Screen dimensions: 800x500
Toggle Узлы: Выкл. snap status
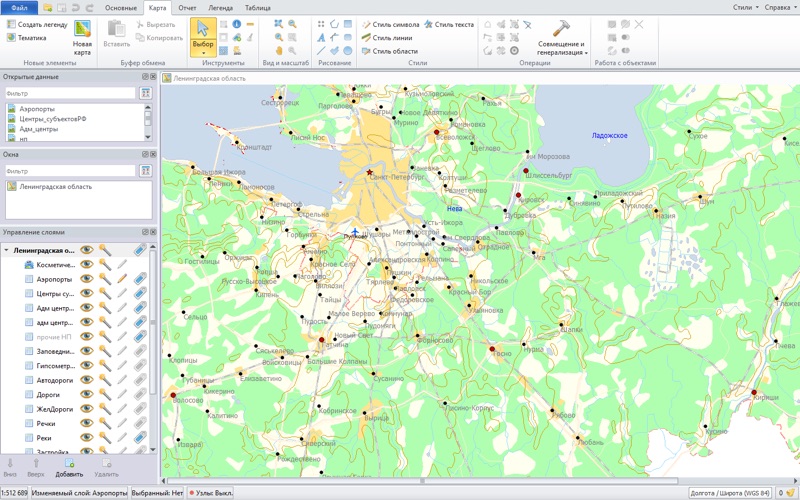[211, 493]
